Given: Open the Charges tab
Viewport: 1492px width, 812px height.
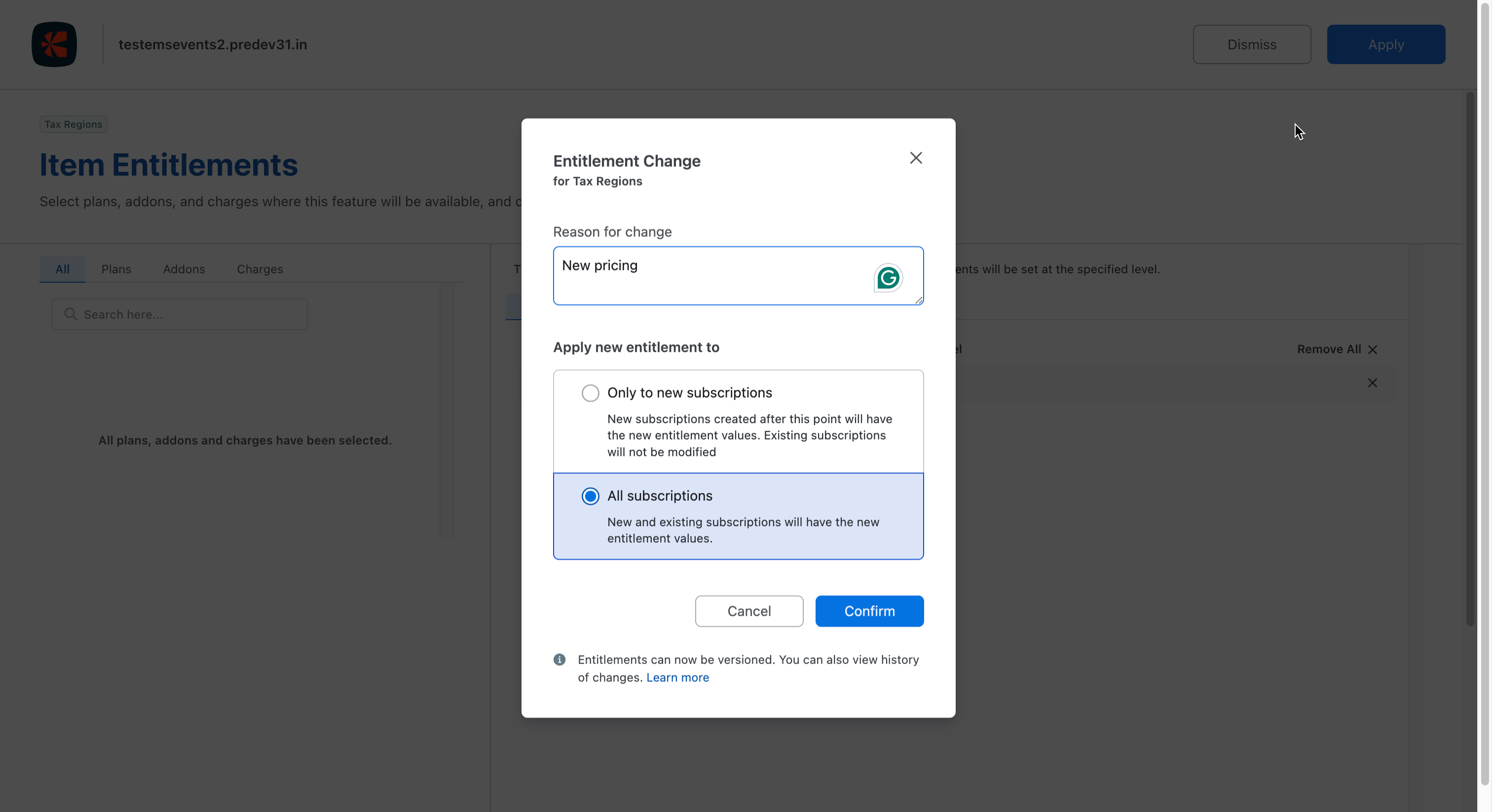Looking at the screenshot, I should [260, 269].
